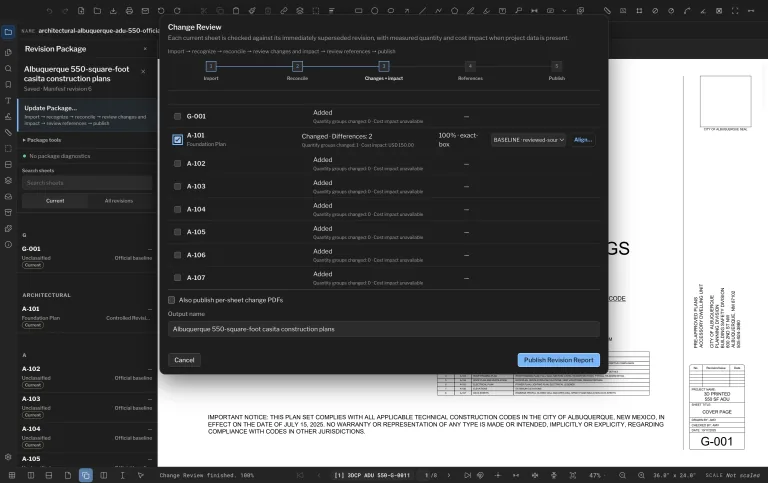Go to step 5 Publish
The width and height of the screenshot is (768, 483).
[556, 66]
